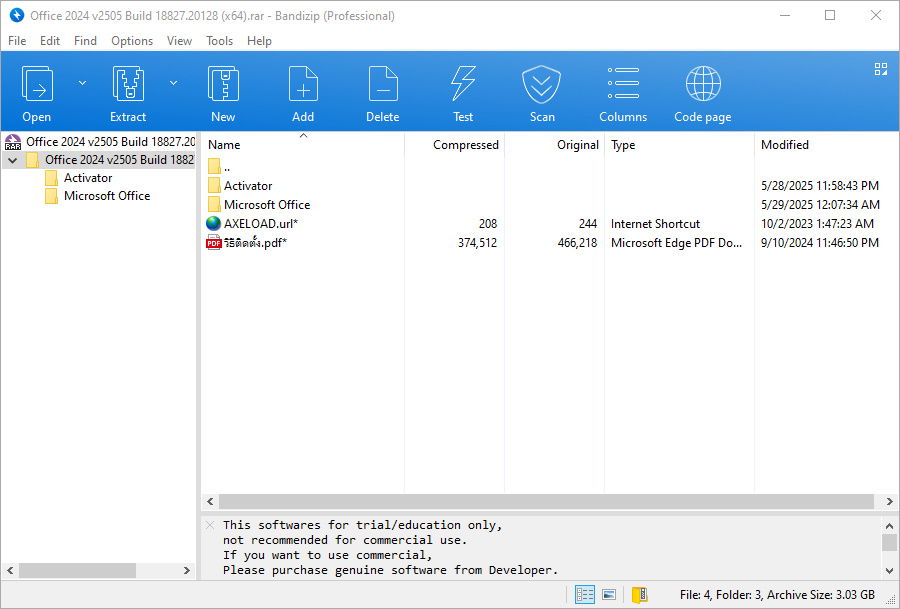Open the Tools menu
The image size is (900, 609).
pos(219,41)
